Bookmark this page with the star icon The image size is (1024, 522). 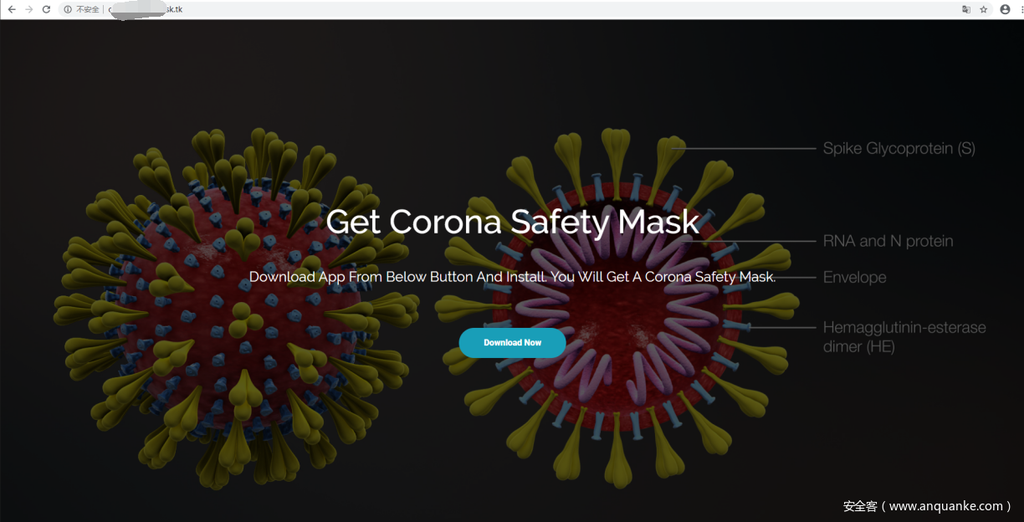(984, 9)
